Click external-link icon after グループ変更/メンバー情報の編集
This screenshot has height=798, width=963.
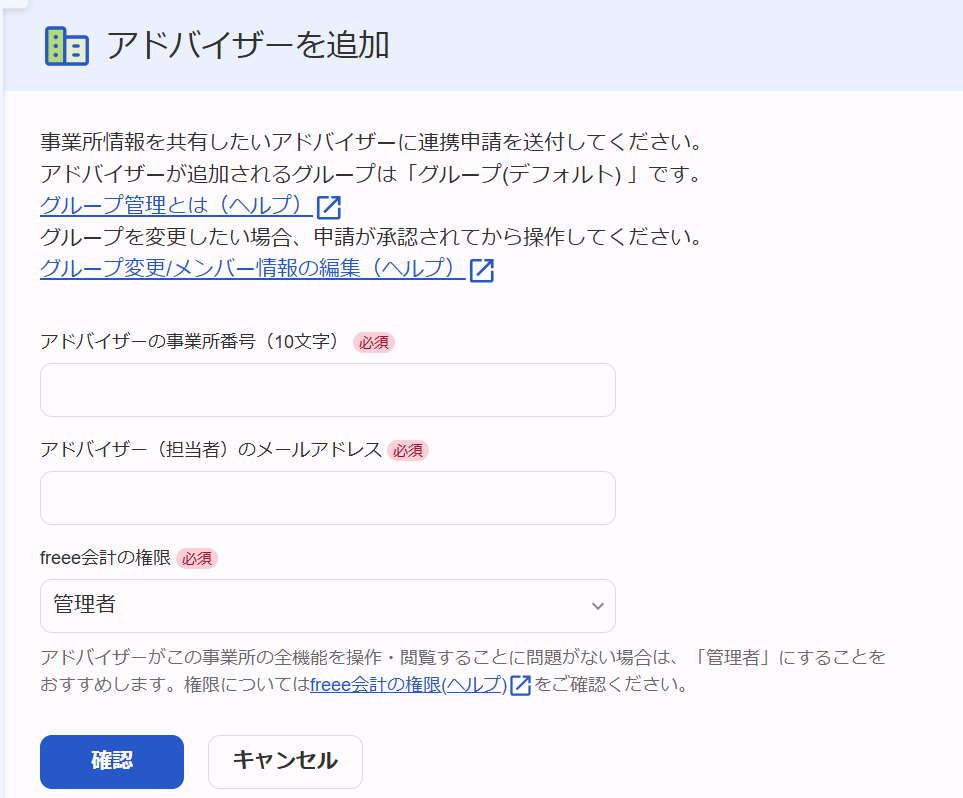click(482, 270)
